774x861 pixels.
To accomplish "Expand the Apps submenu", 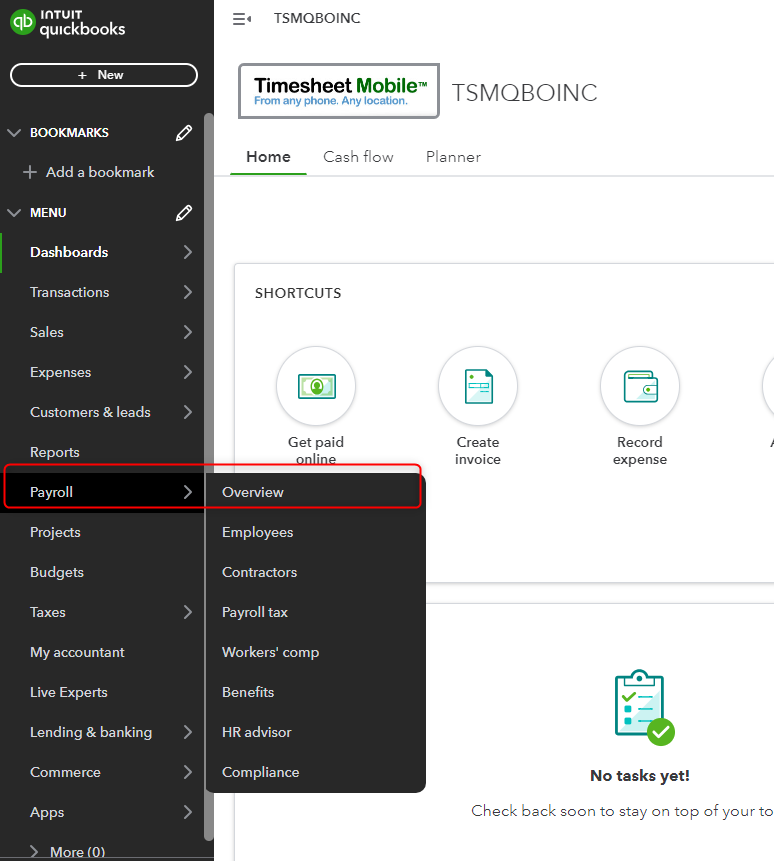I will tap(188, 812).
